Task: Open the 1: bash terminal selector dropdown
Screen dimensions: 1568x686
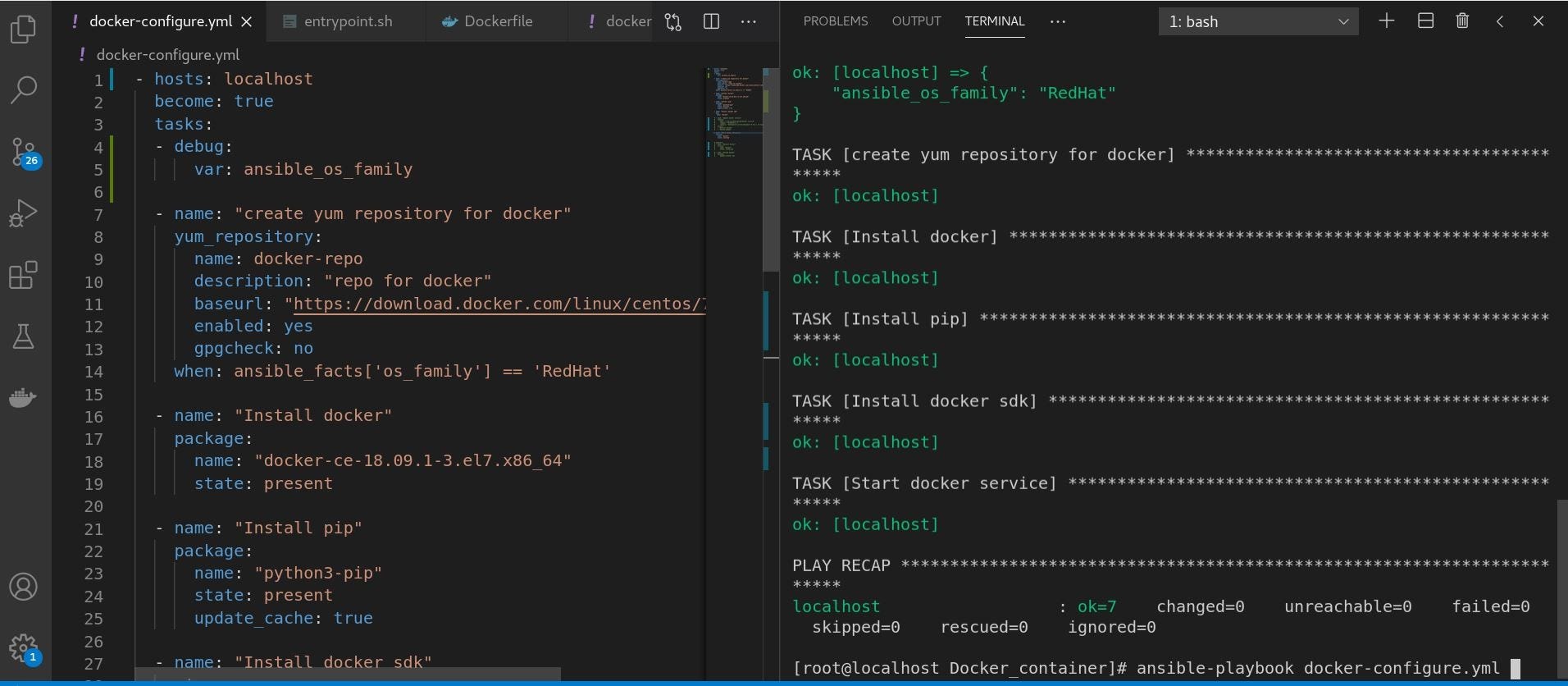Action: pyautogui.click(x=1258, y=21)
